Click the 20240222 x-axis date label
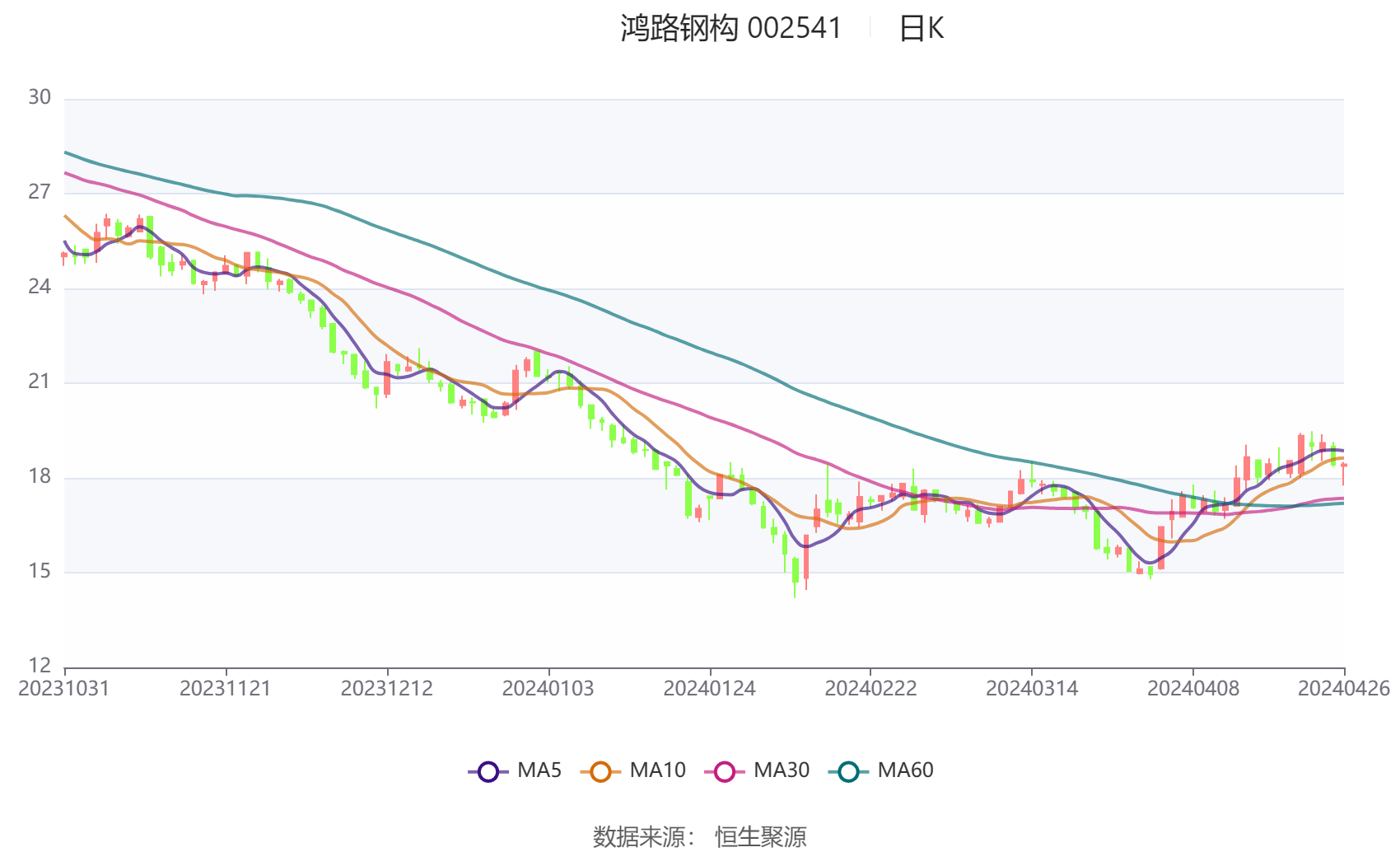 [870, 689]
